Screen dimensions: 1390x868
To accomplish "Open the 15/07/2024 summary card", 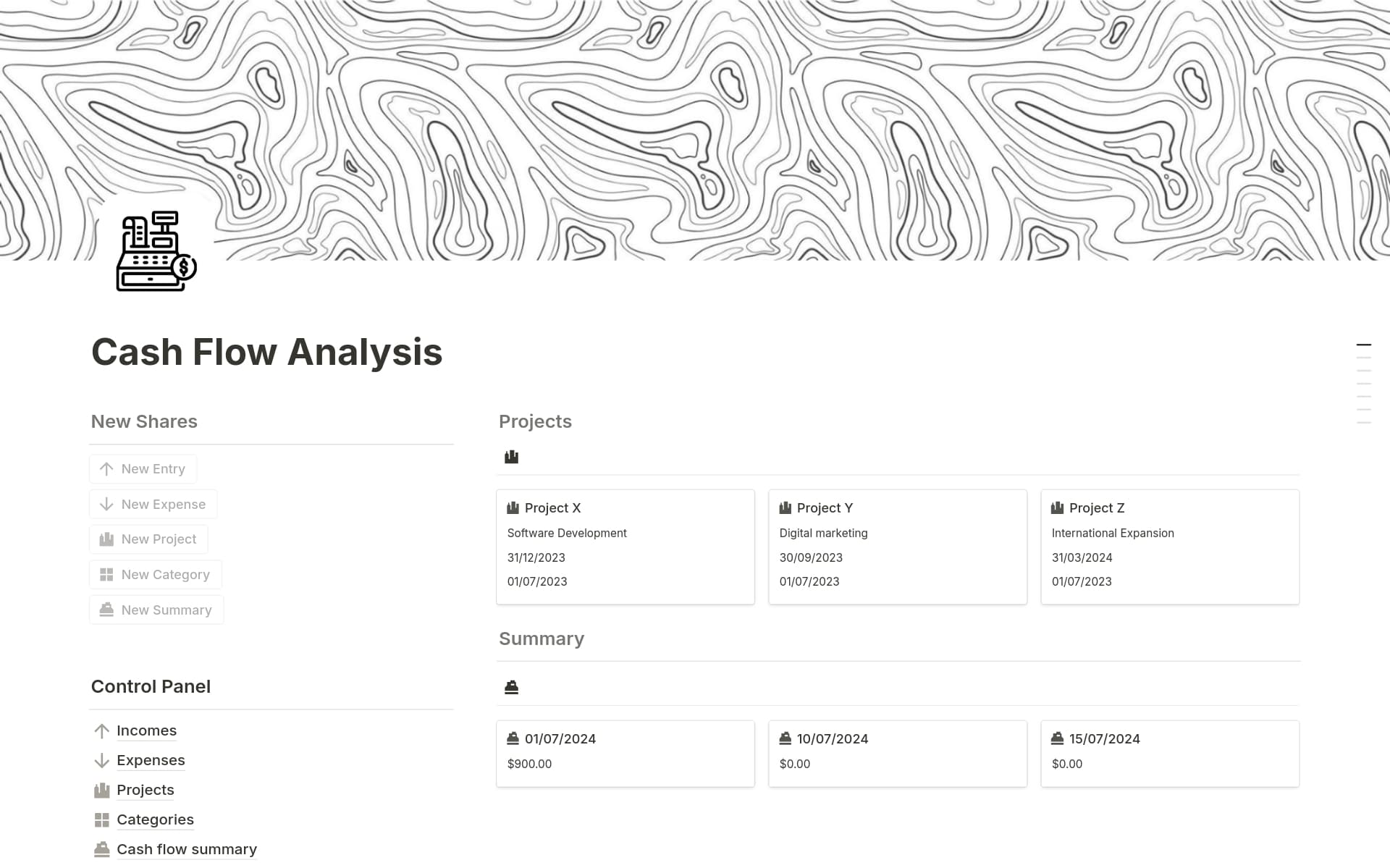I will (x=1170, y=753).
